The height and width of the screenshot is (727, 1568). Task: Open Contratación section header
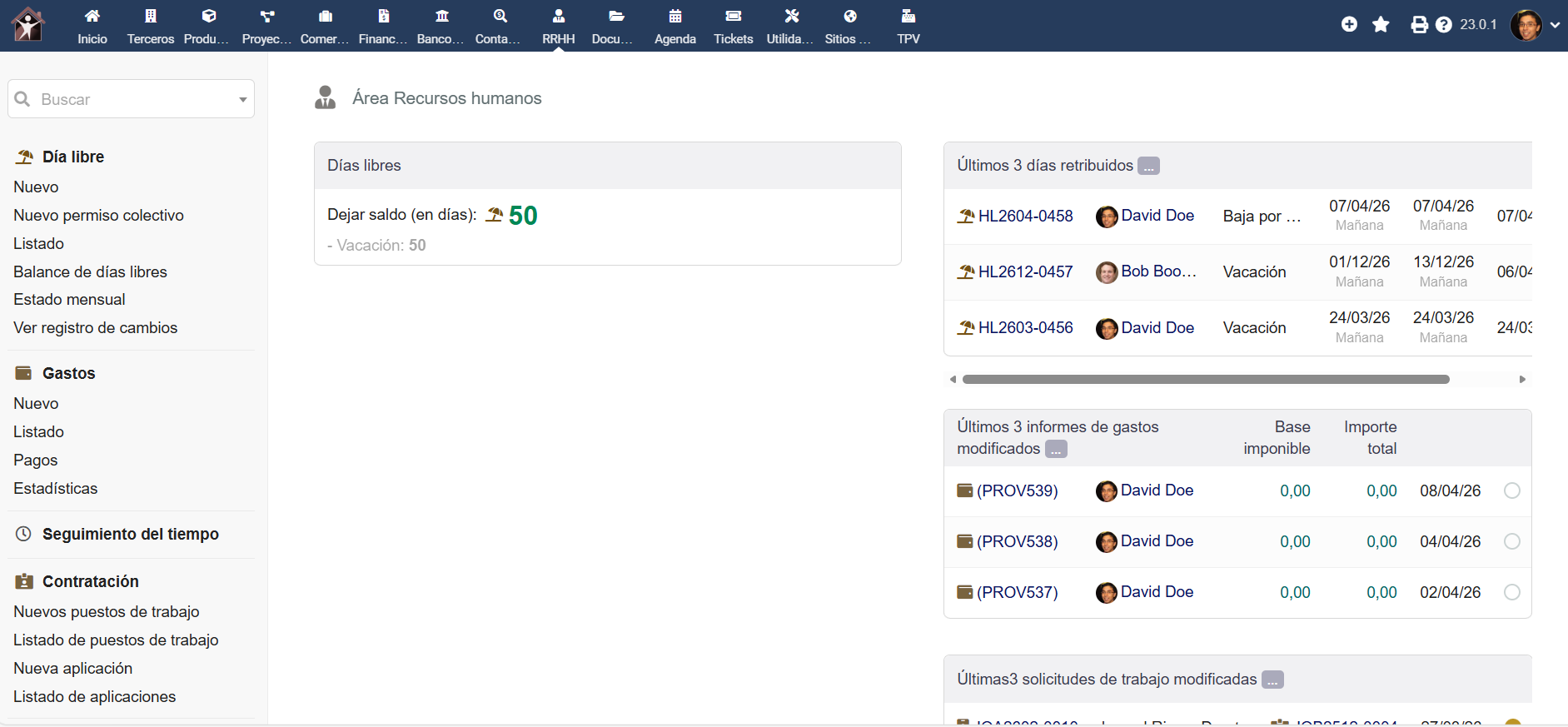90,581
